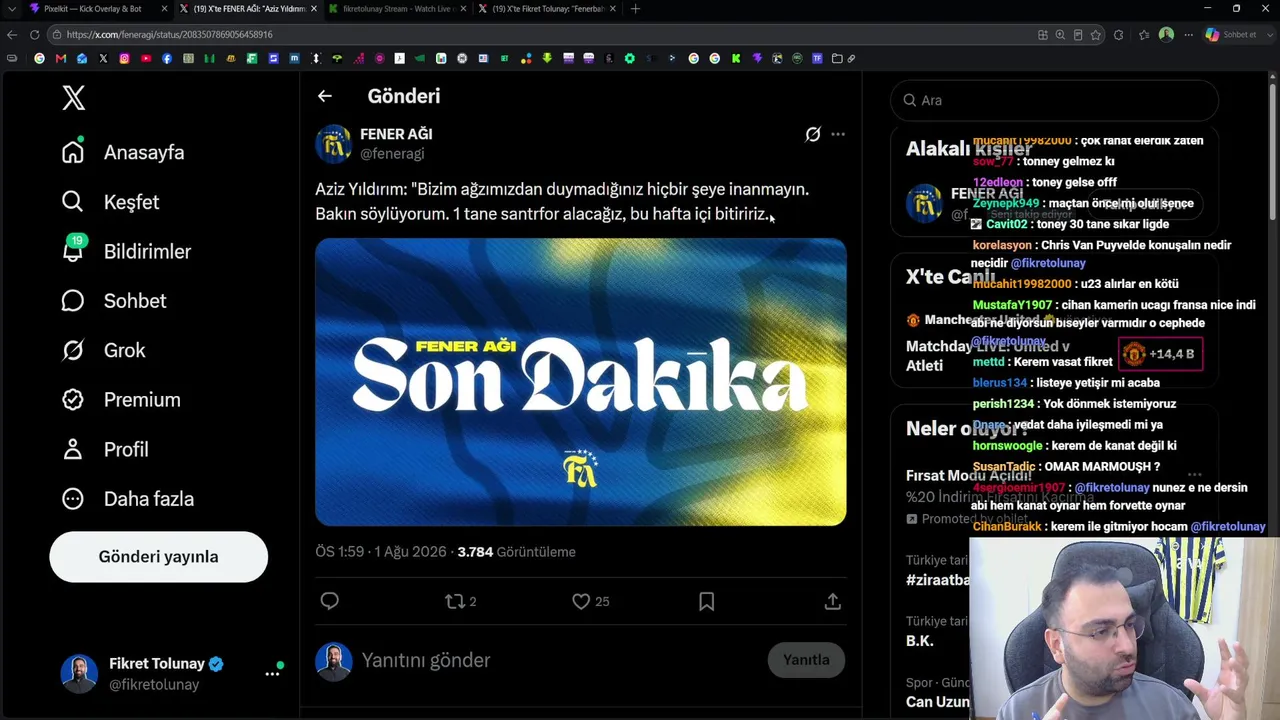Open the Sohbet chat bubble icon
This screenshot has height=720, width=1280.
pos(73,301)
